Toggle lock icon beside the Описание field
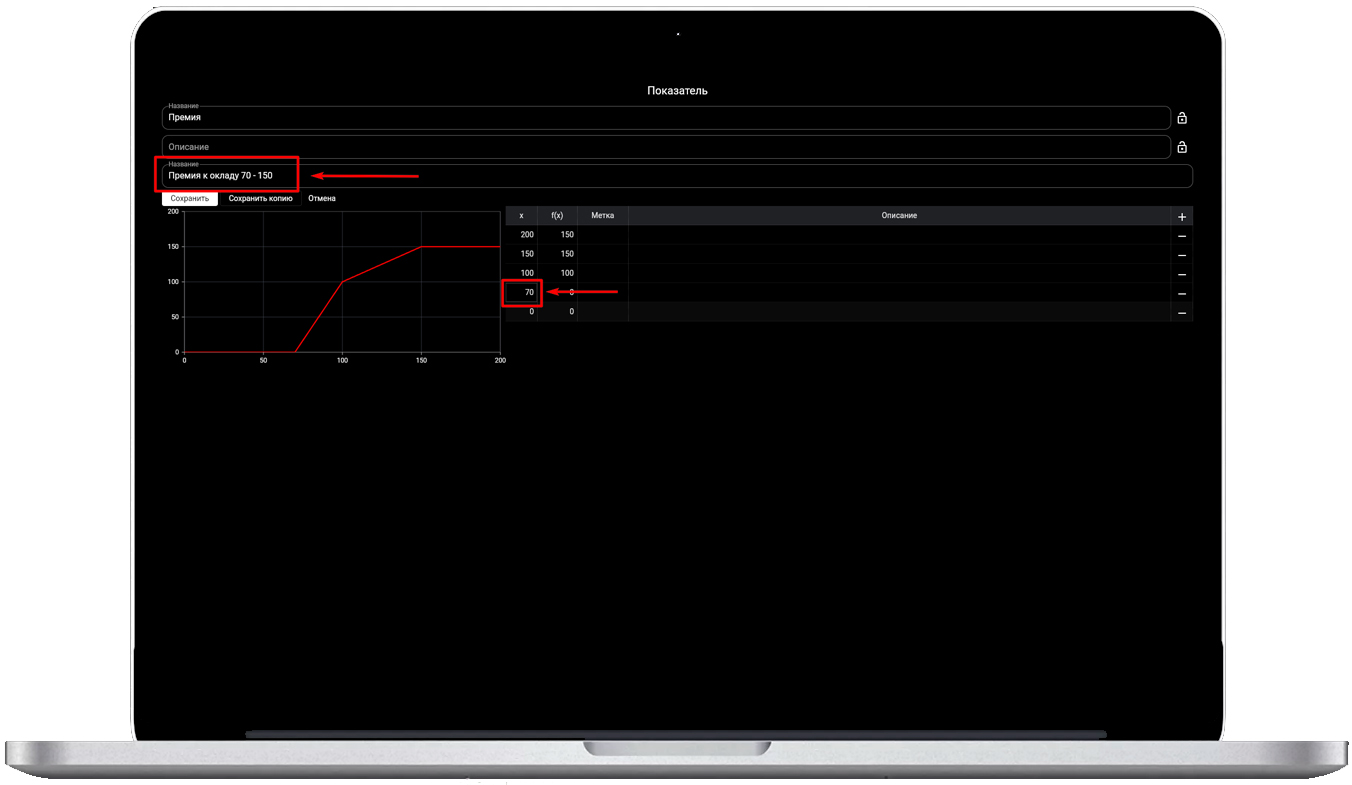1352x785 pixels. pos(1182,147)
